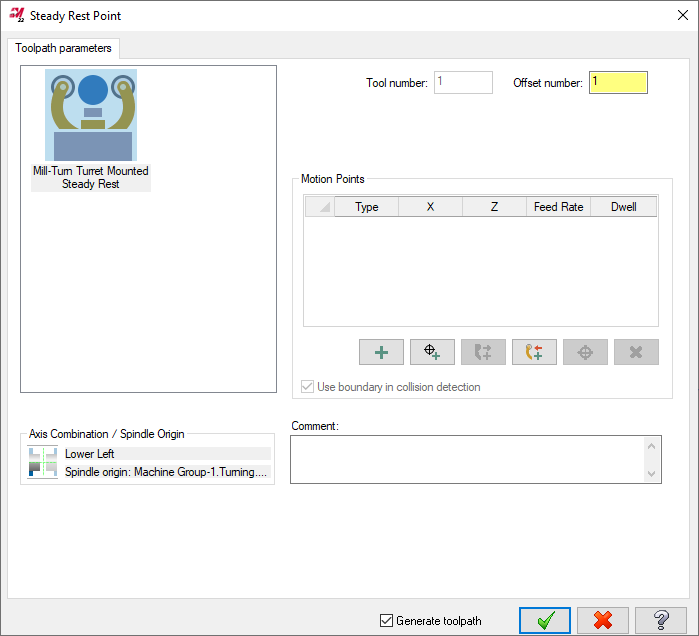Cancel with the red X button
Image resolution: width=699 pixels, height=636 pixels.
point(603,620)
